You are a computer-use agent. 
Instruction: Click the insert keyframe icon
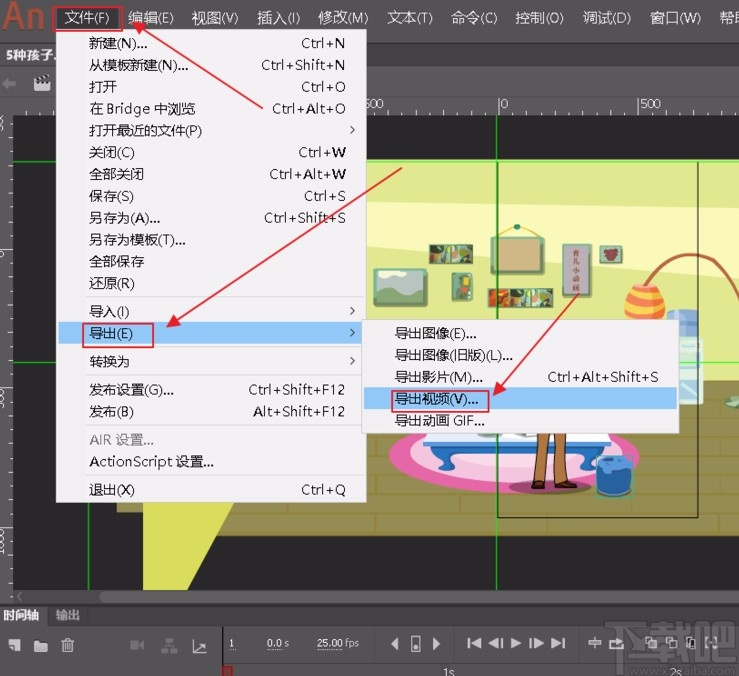416,643
